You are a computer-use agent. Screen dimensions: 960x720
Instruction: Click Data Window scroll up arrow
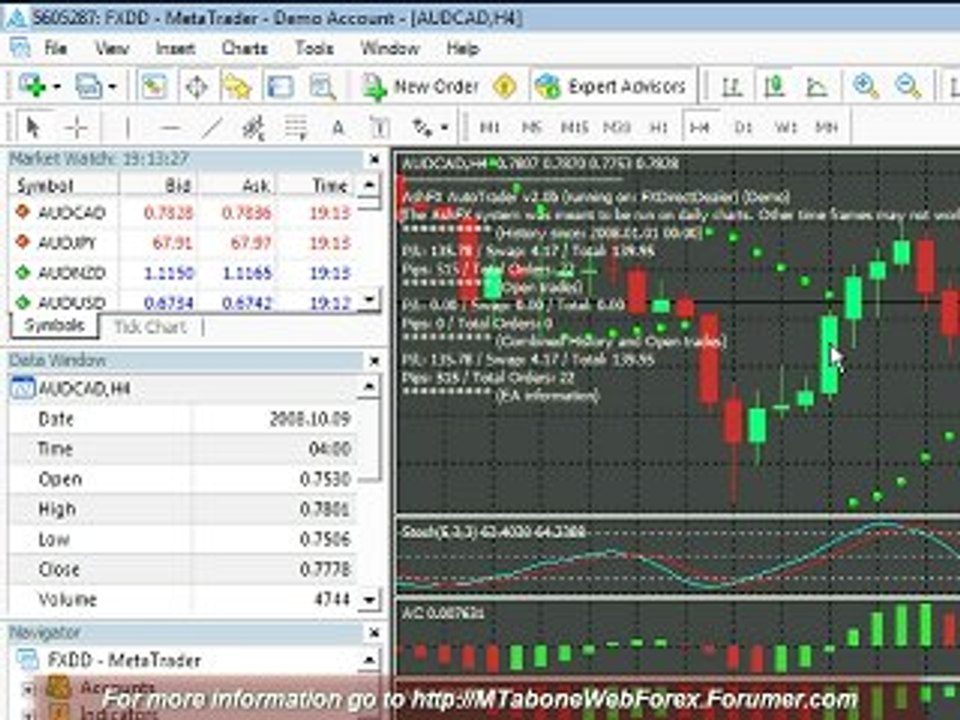point(369,387)
